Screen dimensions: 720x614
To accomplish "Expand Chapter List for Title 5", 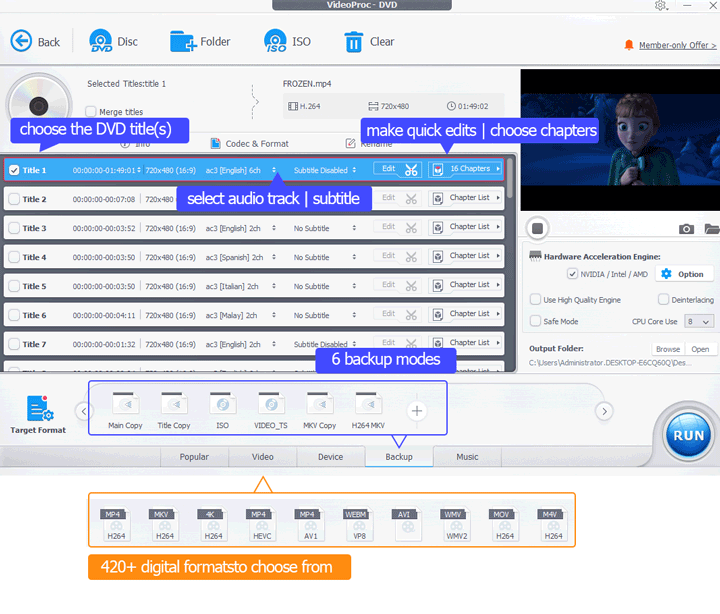I will pyautogui.click(x=466, y=285).
